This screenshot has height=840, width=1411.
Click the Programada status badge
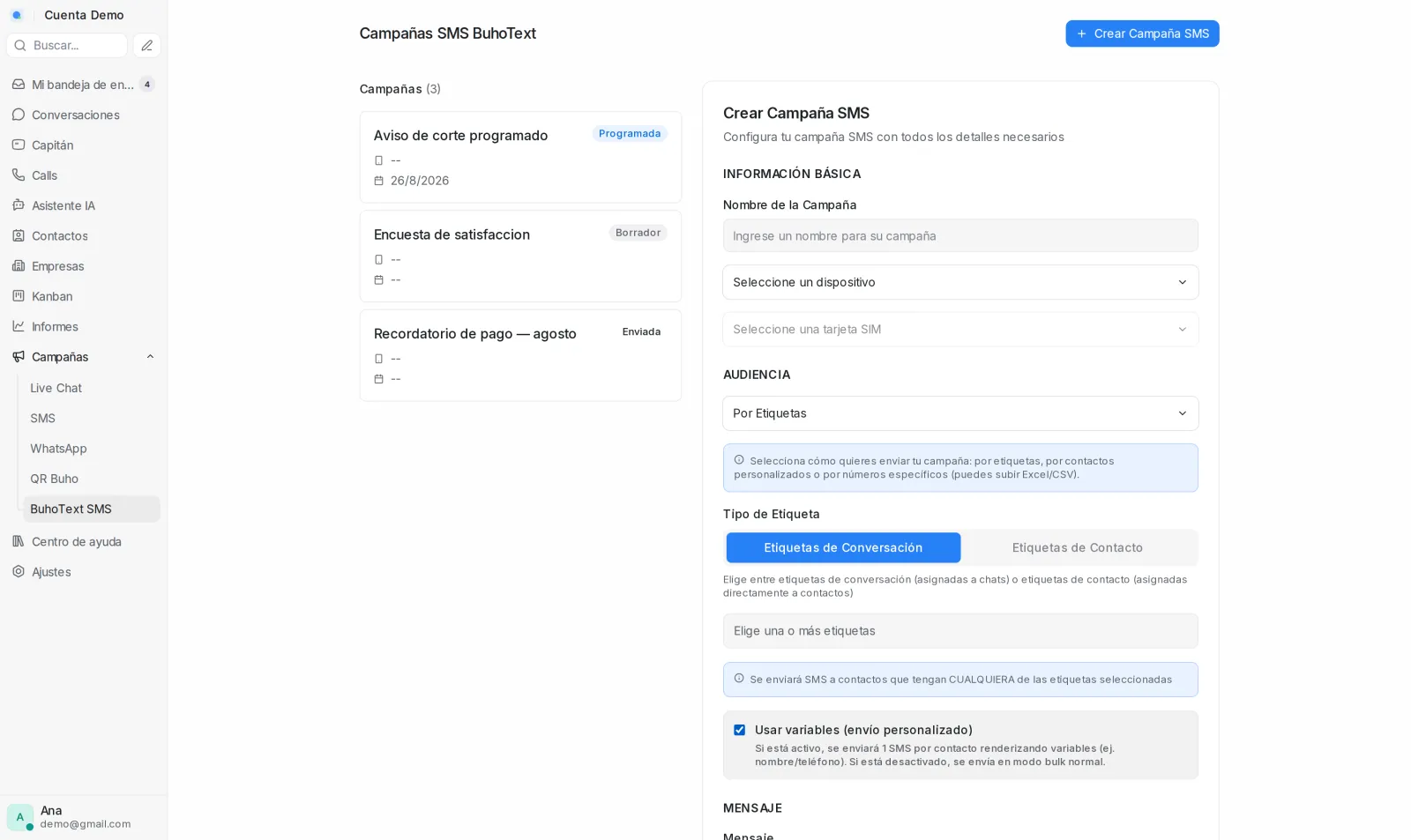point(630,134)
